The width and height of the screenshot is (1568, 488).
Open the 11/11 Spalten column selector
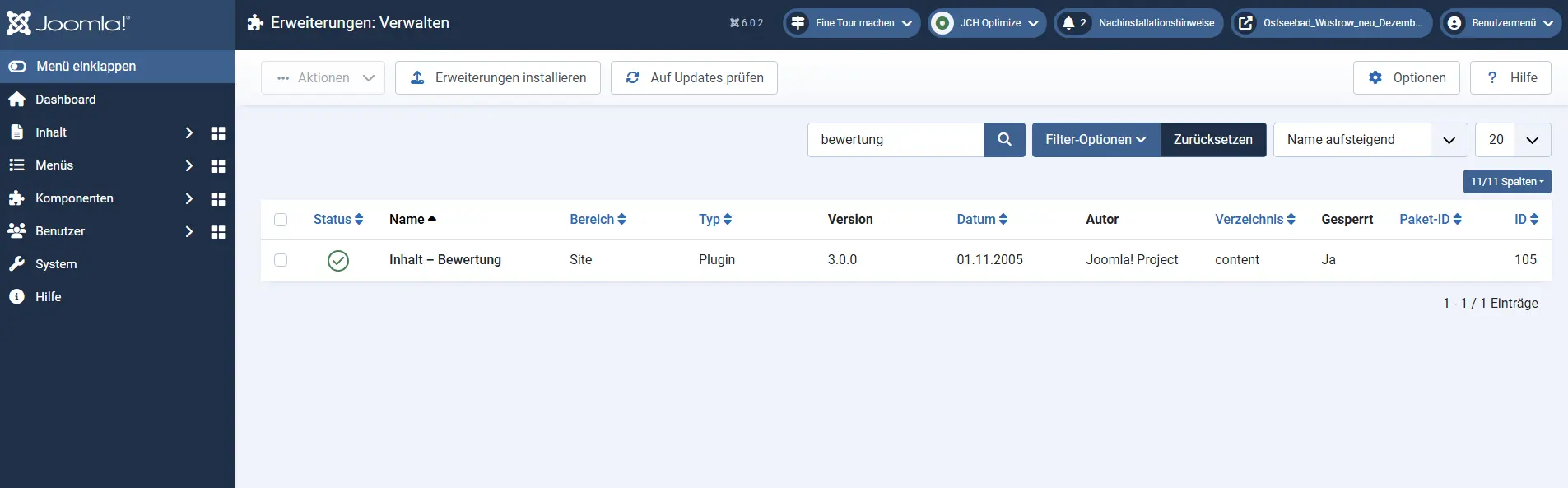click(1506, 182)
